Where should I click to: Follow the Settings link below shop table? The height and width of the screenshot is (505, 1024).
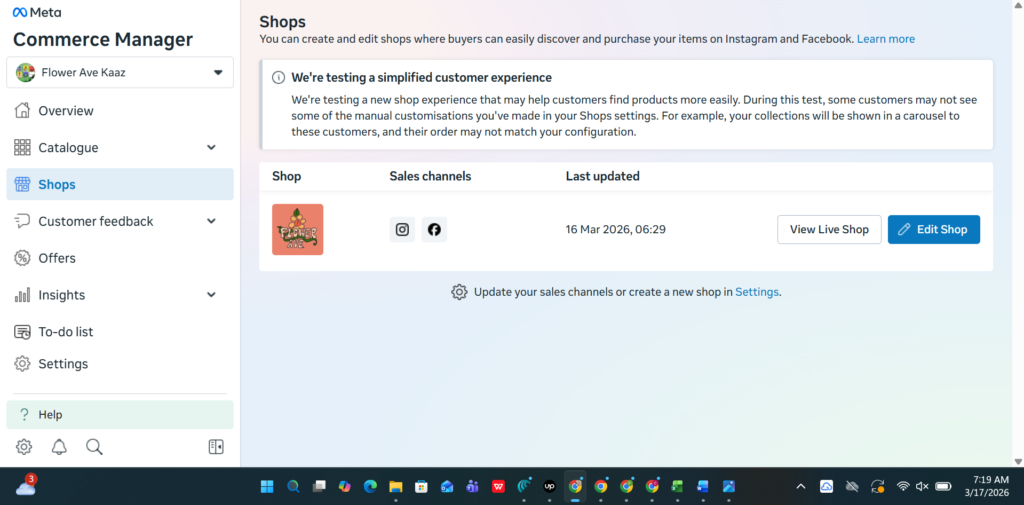click(757, 292)
